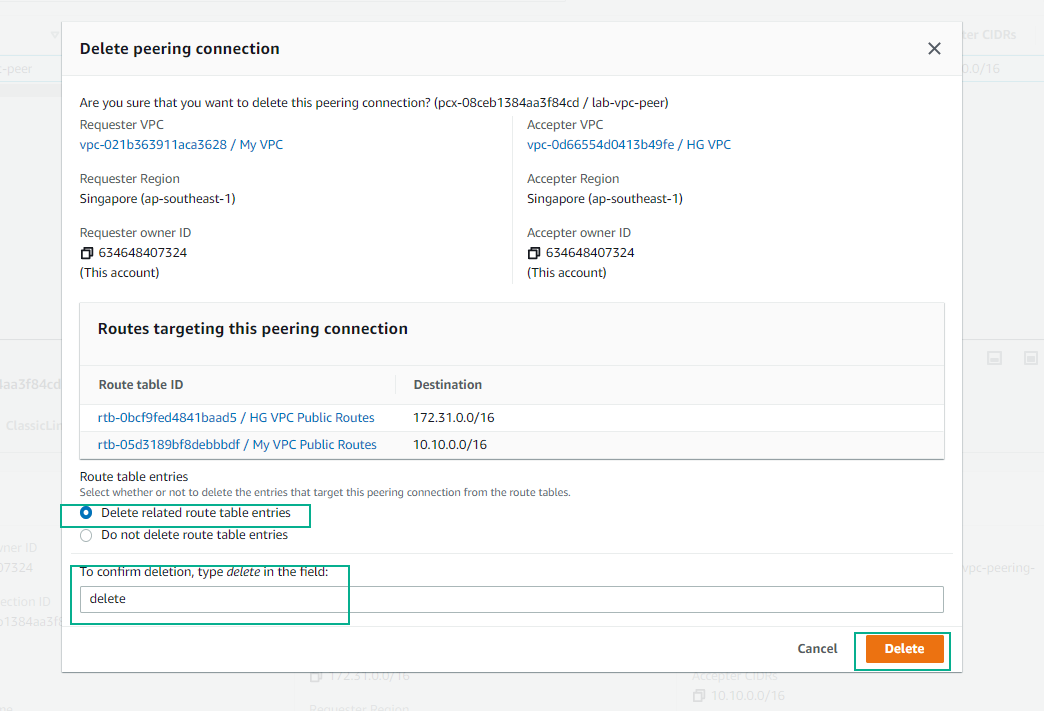The image size is (1044, 711).
Task: Copy the Requester owner ID
Action: [87, 253]
